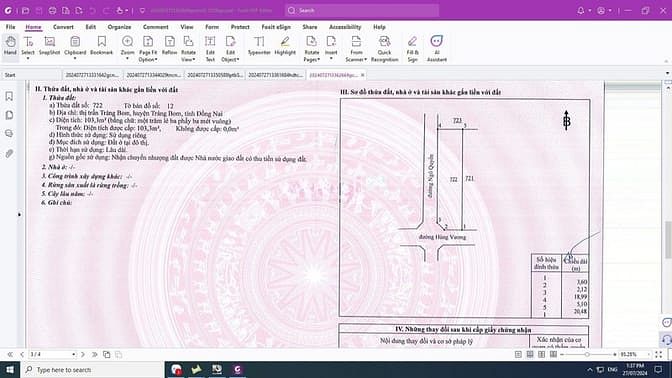Click zoom in plus button
Image resolution: width=672 pixels, height=378 pixels.
615,354
